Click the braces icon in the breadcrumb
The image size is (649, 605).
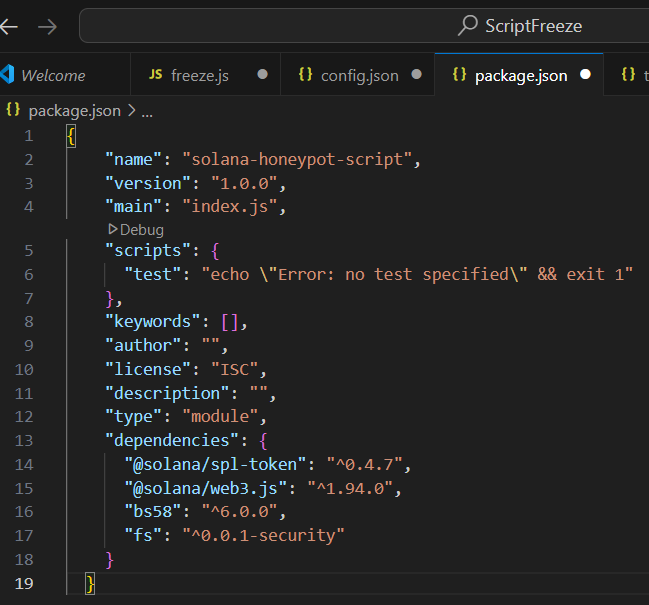13,110
